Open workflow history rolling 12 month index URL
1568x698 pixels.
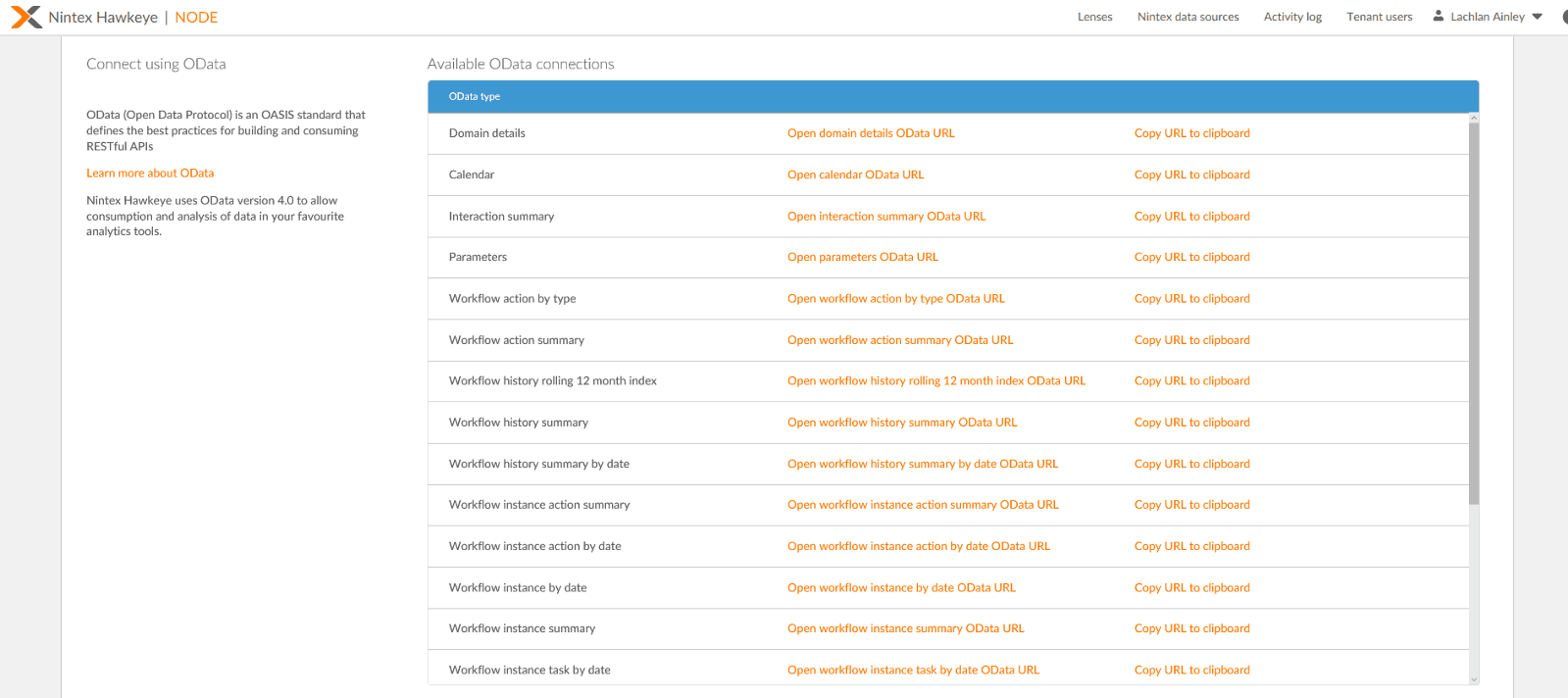click(x=936, y=381)
